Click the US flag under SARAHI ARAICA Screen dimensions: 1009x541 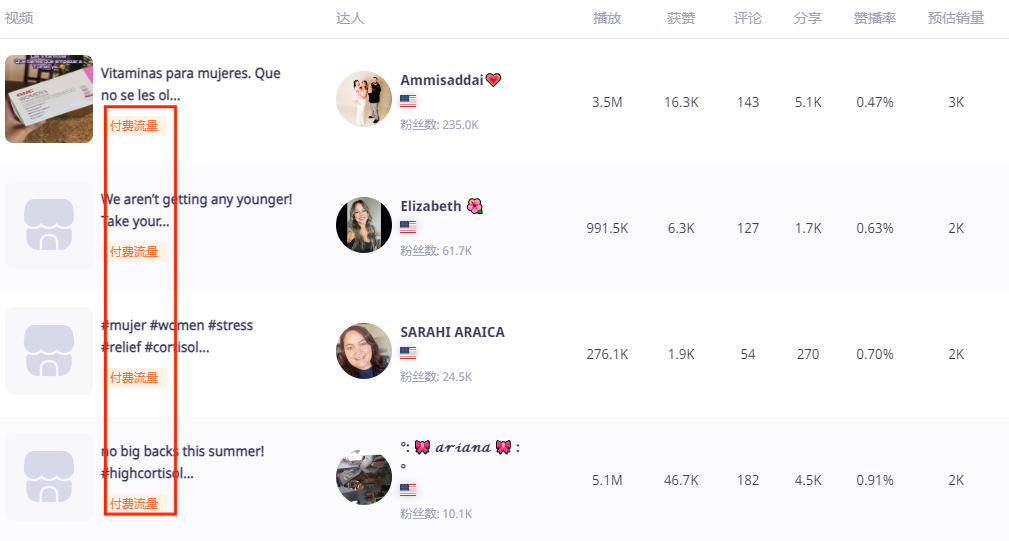pyautogui.click(x=408, y=353)
